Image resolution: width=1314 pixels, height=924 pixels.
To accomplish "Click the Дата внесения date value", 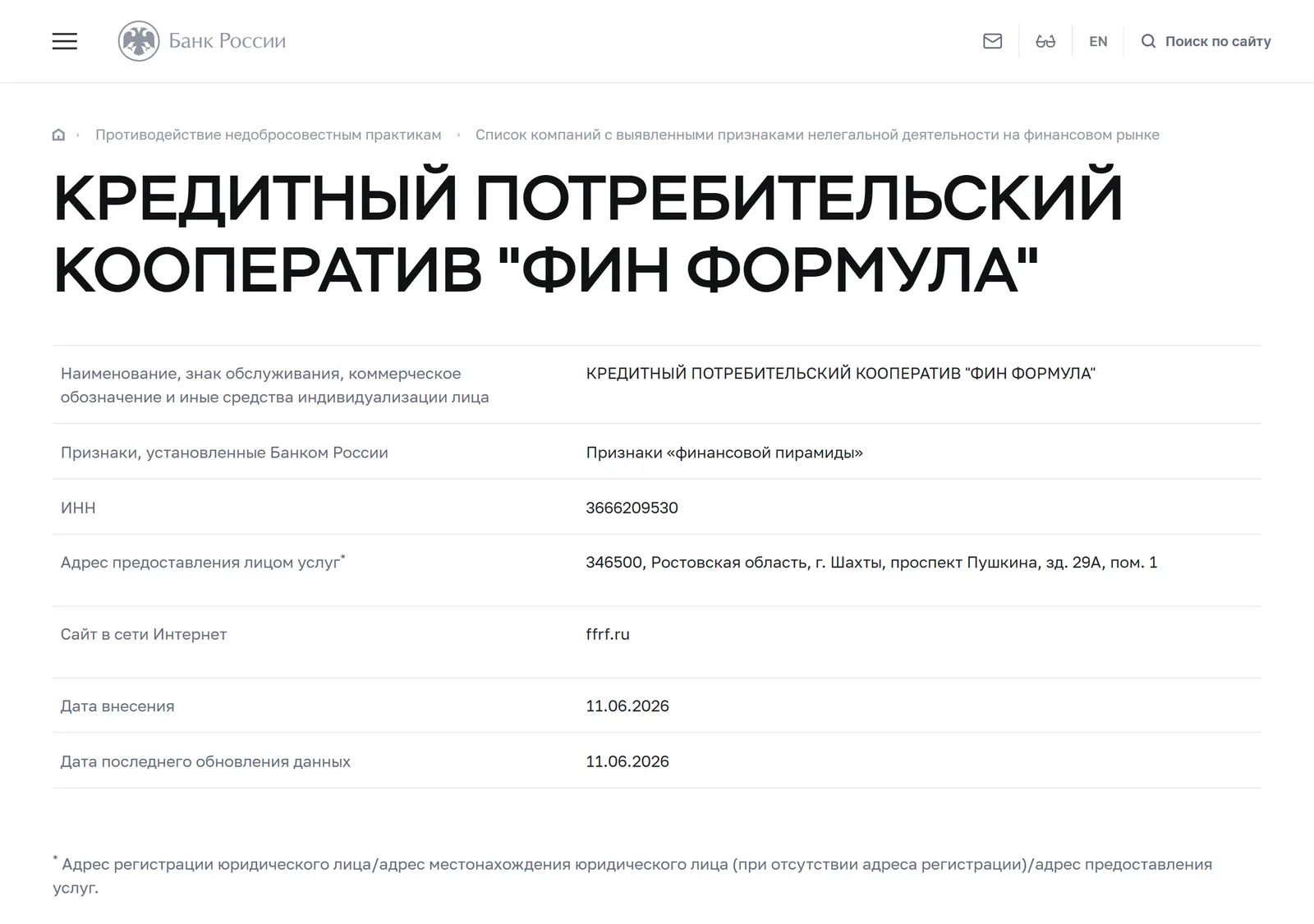I will pos(627,706).
